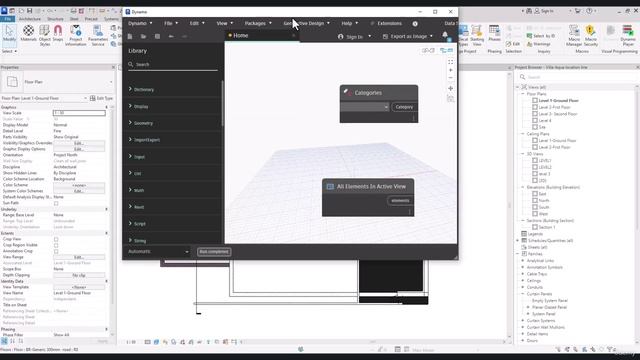640x360 pixels.
Task: Open Macro Manager in Revit ribbon
Action: coord(573,35)
